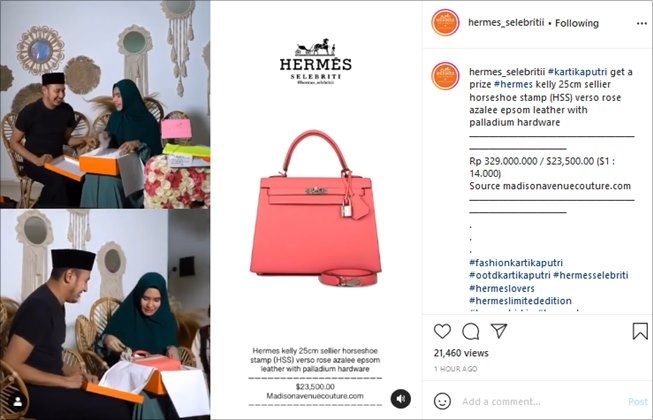Open the three-dot more options menu

pyautogui.click(x=642, y=23)
